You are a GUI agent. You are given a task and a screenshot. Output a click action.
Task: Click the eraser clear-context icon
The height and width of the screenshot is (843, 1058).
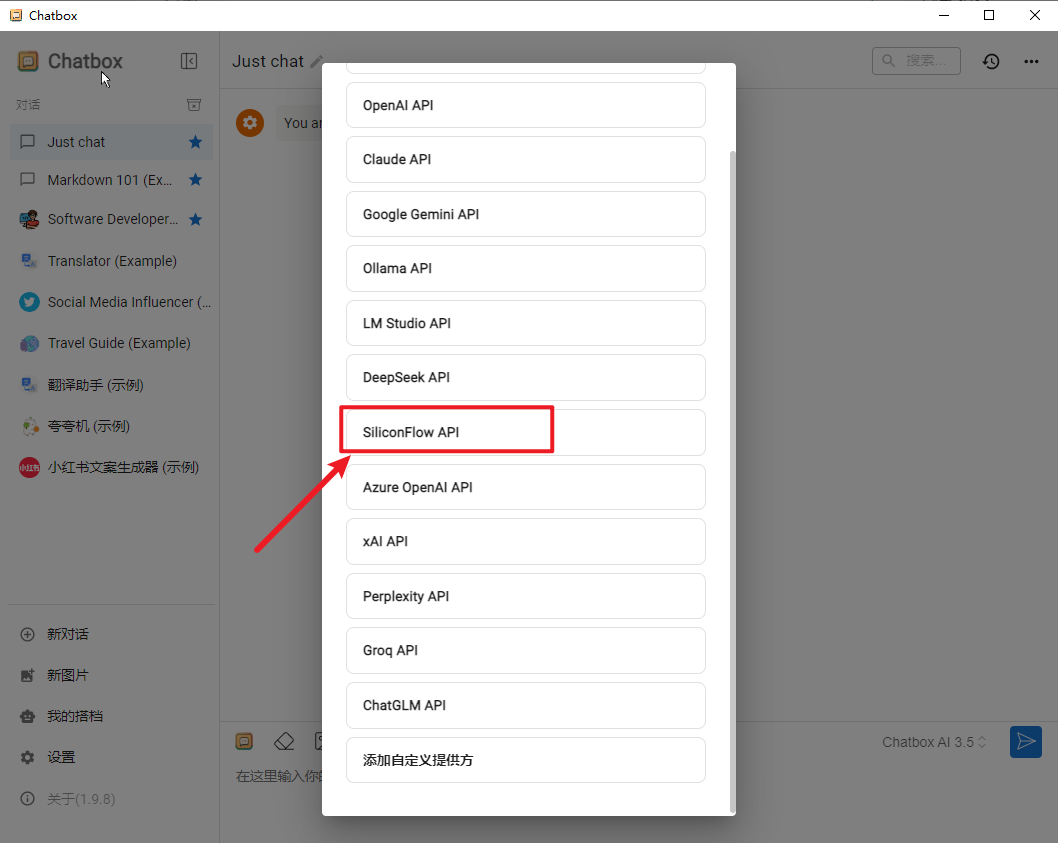click(x=284, y=742)
